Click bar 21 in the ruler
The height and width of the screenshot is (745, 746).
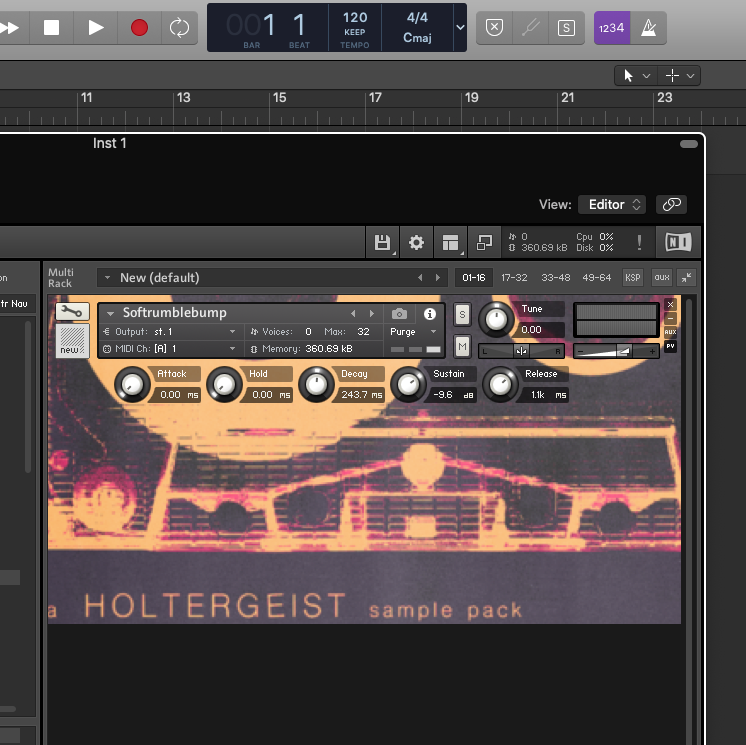coord(568,98)
